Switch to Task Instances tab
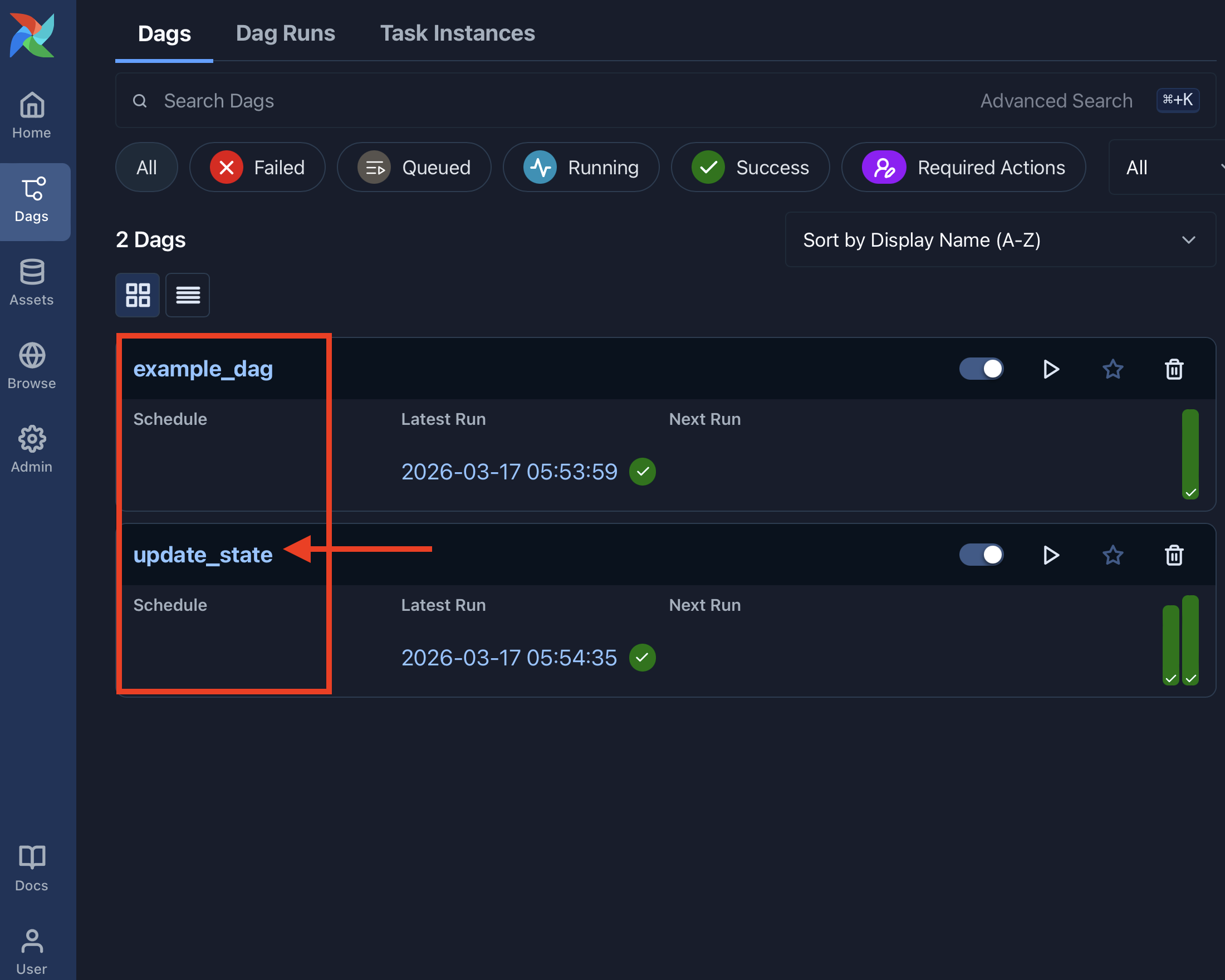1225x980 pixels. [457, 33]
